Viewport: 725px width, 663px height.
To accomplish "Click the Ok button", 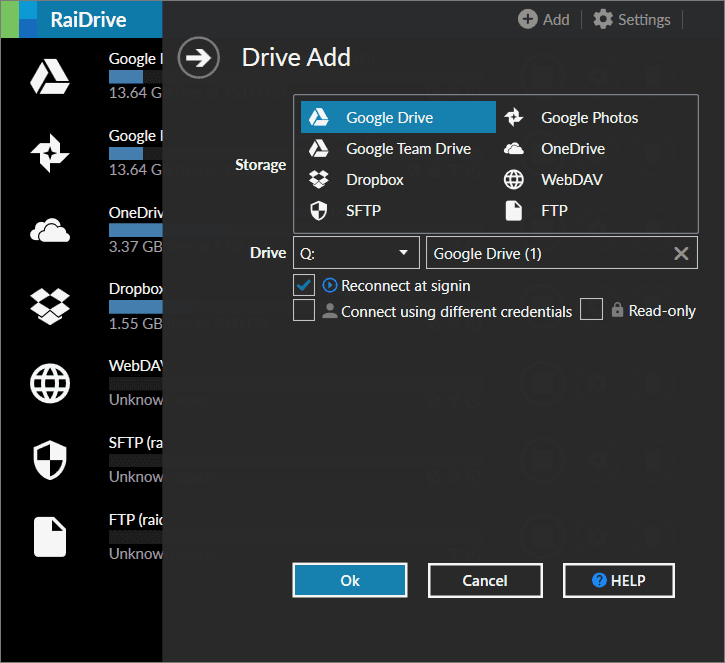I will click(350, 580).
